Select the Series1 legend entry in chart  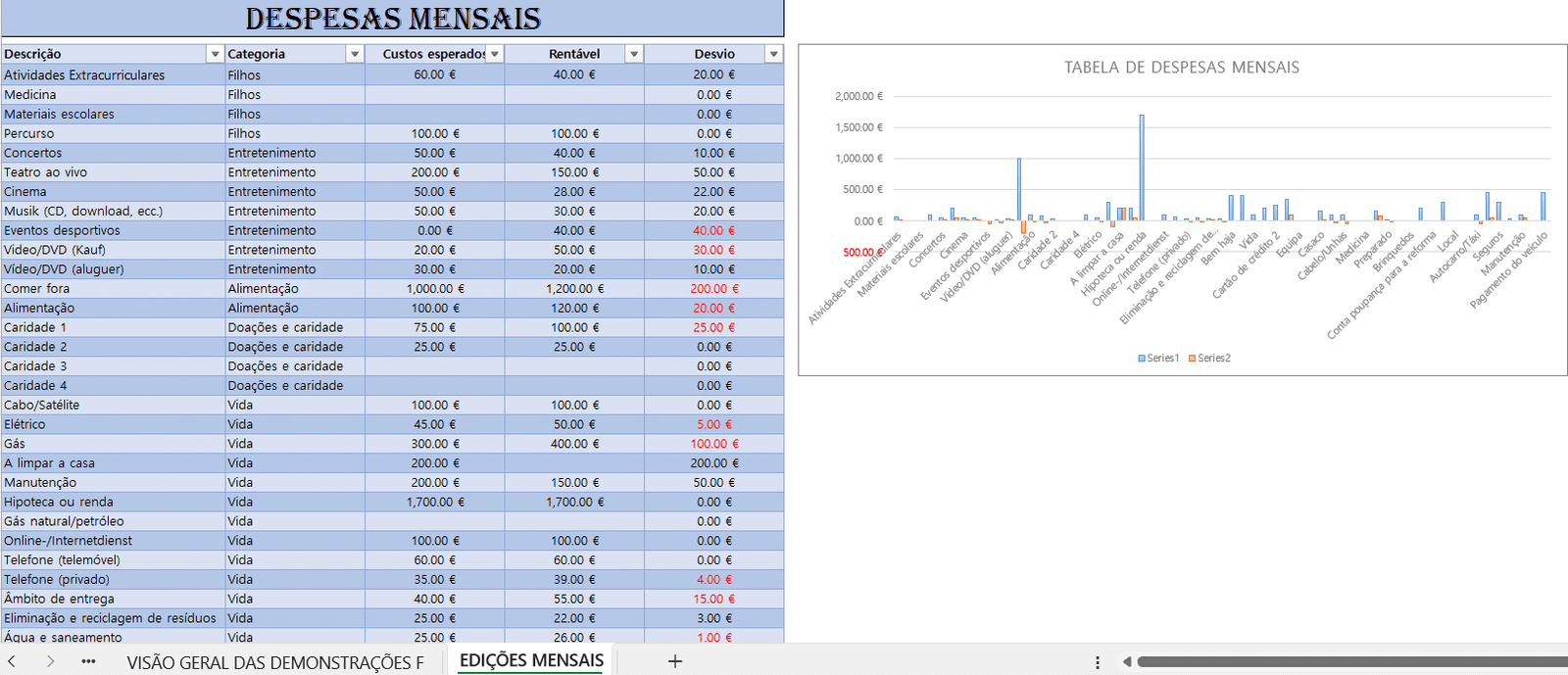coord(1158,359)
